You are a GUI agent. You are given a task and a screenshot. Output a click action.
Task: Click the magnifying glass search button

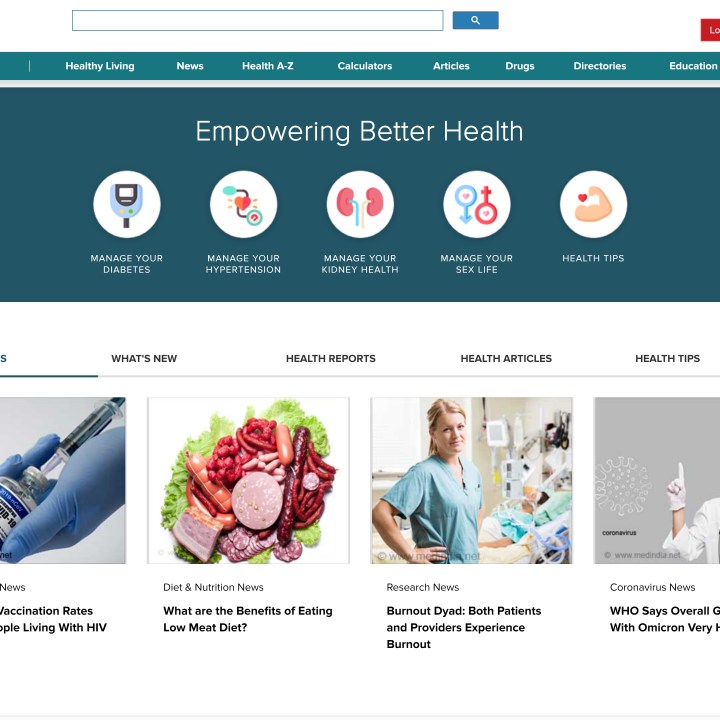[x=475, y=20]
